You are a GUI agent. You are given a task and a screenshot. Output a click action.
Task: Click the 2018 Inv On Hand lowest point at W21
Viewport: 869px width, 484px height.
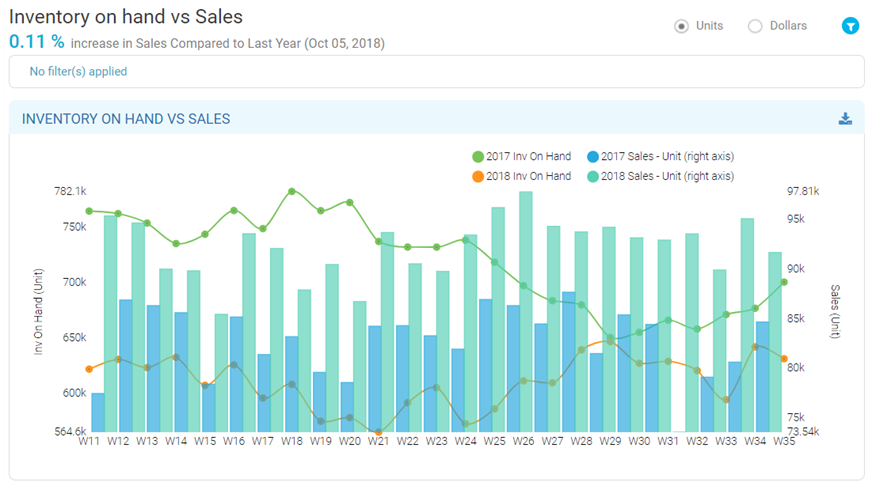point(379,432)
